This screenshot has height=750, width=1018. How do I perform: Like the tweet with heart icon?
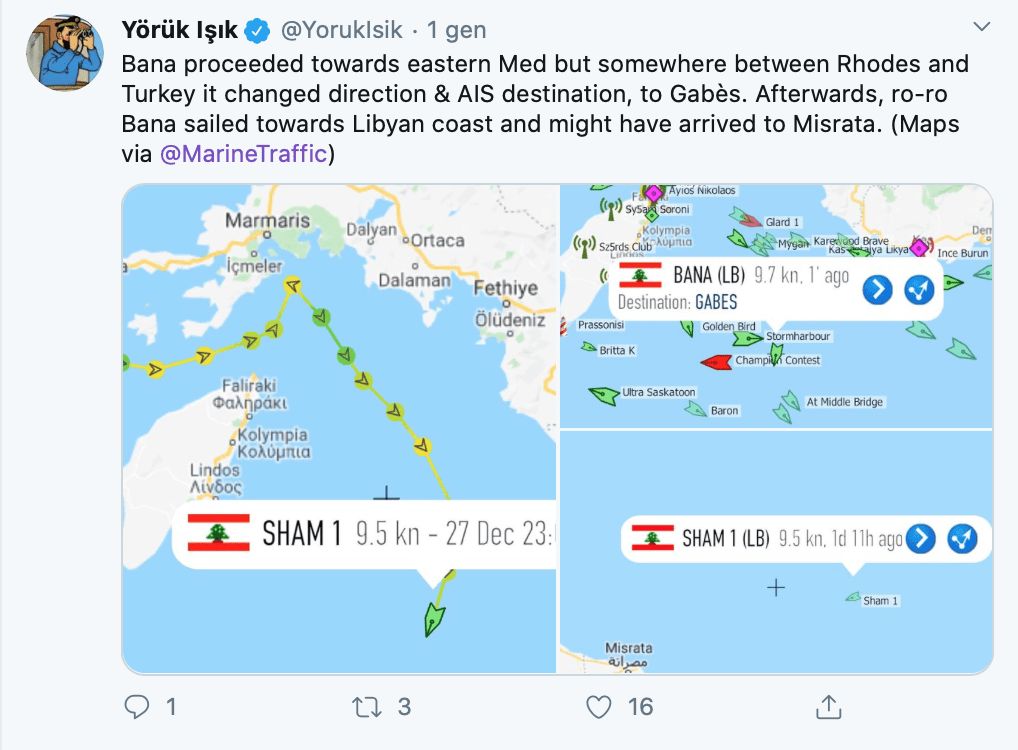coord(598,707)
